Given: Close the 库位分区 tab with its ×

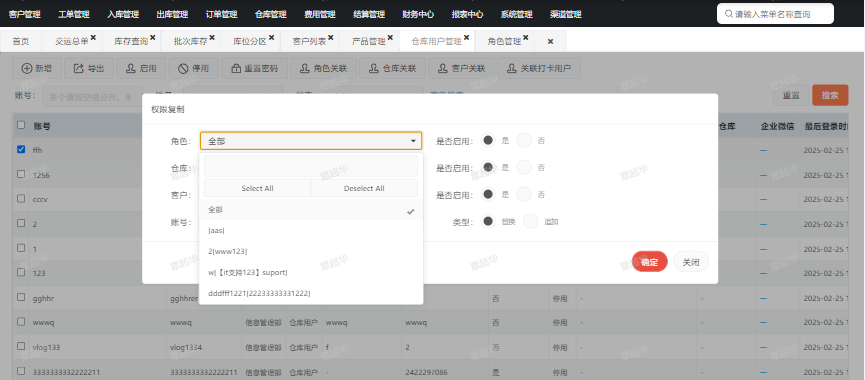Looking at the screenshot, I should click(271, 38).
